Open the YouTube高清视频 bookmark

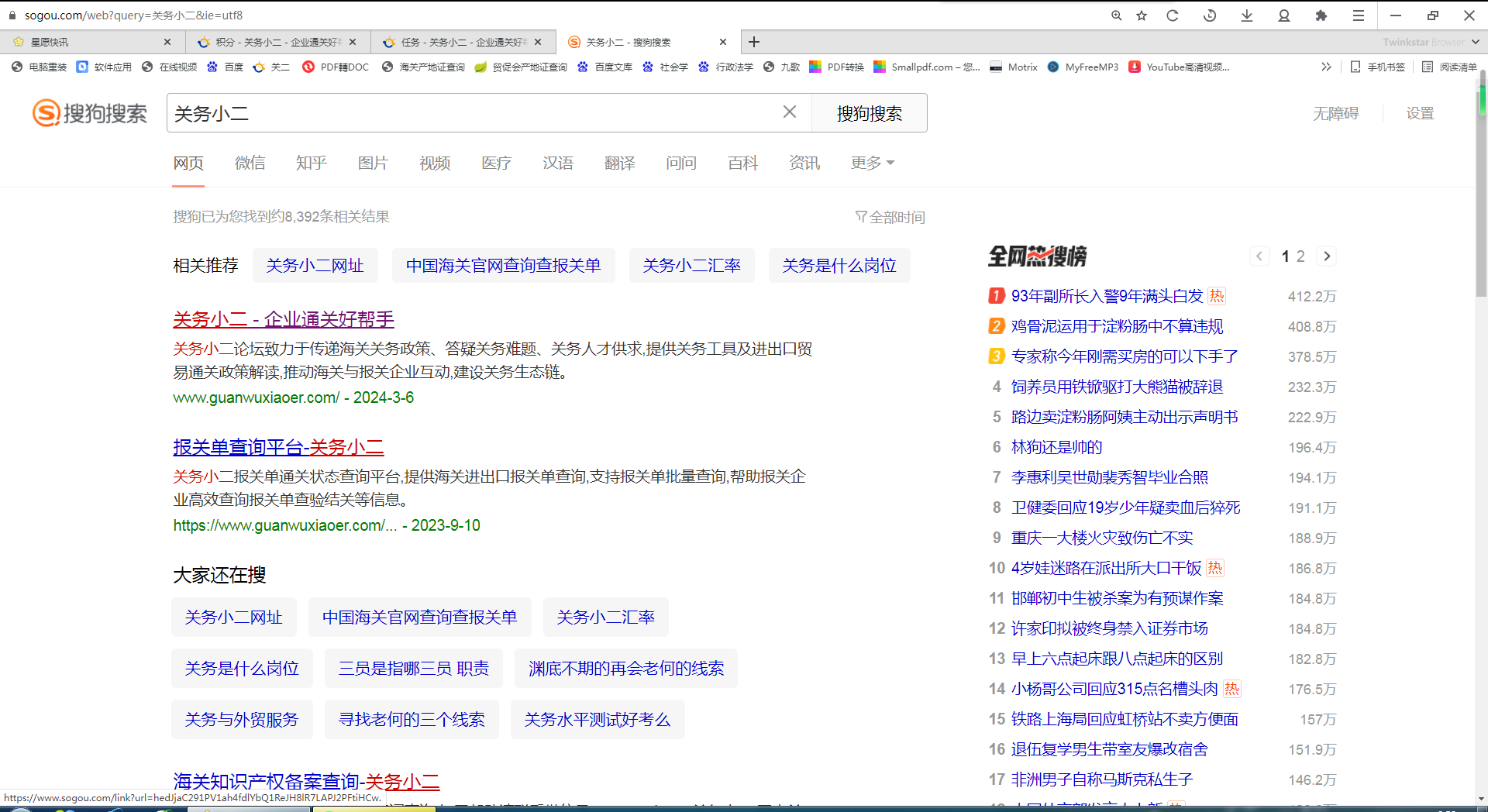[x=1179, y=67]
